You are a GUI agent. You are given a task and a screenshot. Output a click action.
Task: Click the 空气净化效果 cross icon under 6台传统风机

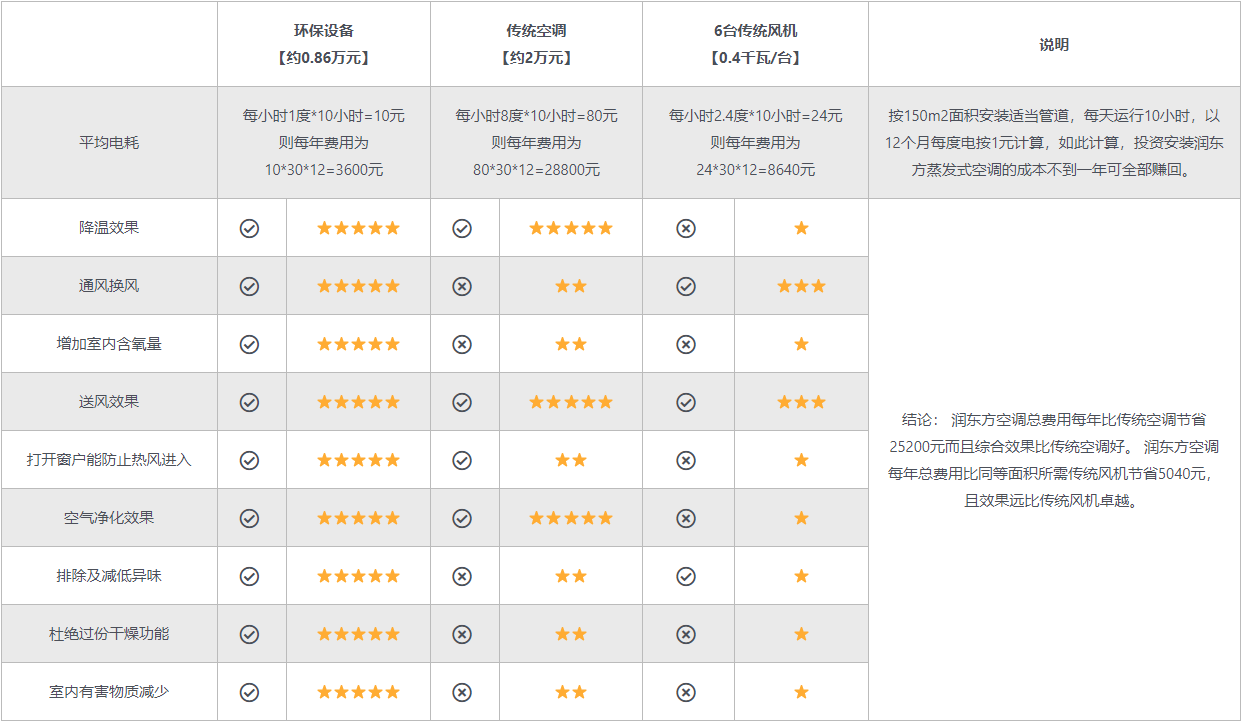(686, 518)
